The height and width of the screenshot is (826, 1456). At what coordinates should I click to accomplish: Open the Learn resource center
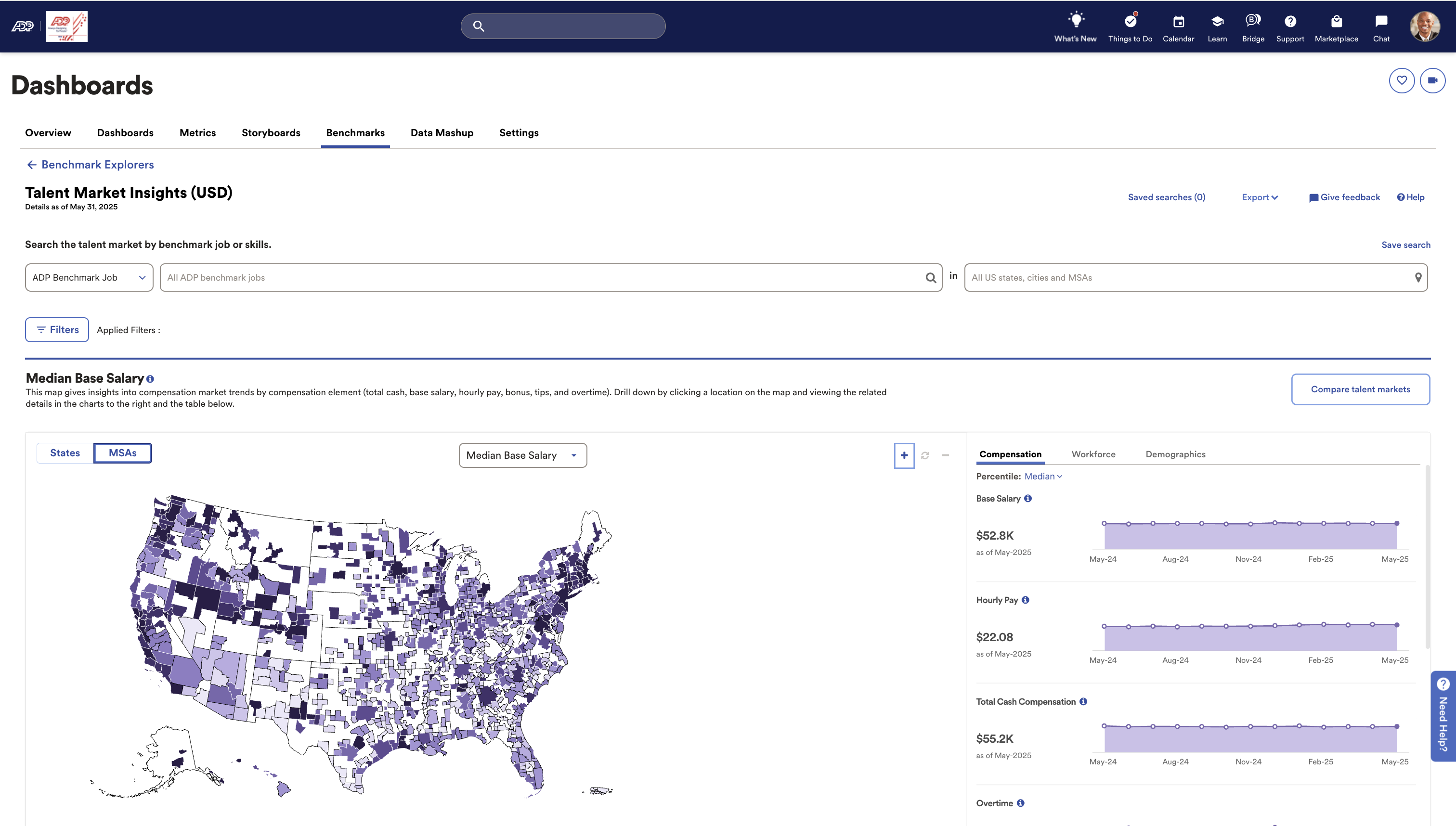[x=1217, y=26]
